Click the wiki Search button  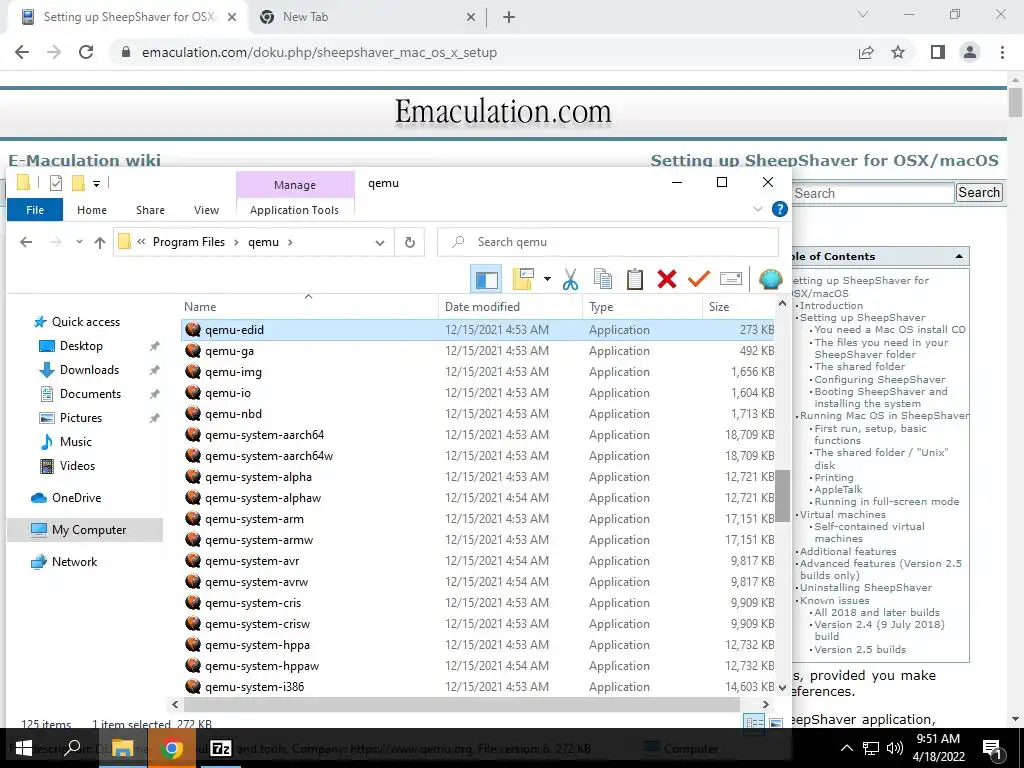click(x=979, y=193)
